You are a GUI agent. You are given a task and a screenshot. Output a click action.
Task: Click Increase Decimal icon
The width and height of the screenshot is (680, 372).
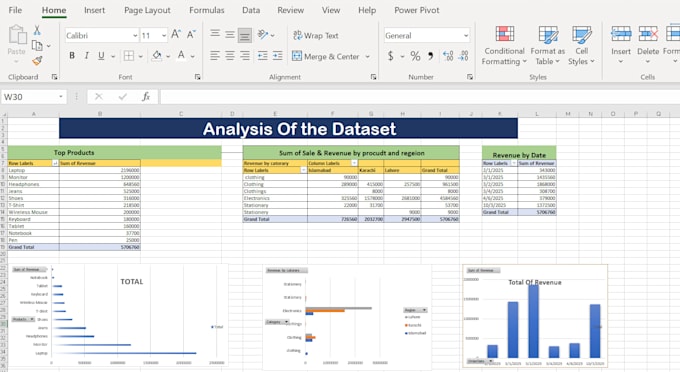(448, 56)
